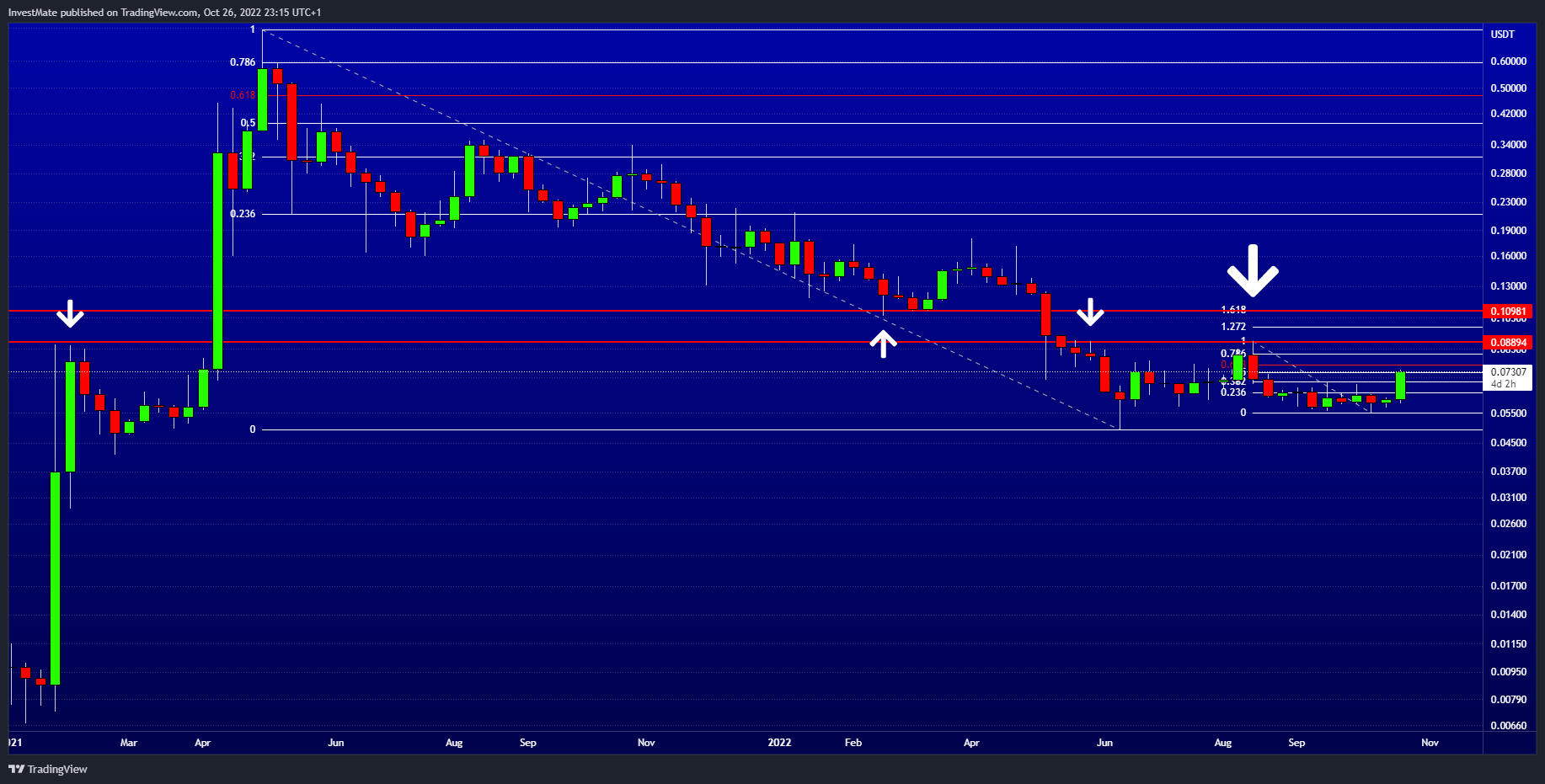The image size is (1545, 784).
Task: Select the 0.34000 price axis label
Action: (1508, 145)
